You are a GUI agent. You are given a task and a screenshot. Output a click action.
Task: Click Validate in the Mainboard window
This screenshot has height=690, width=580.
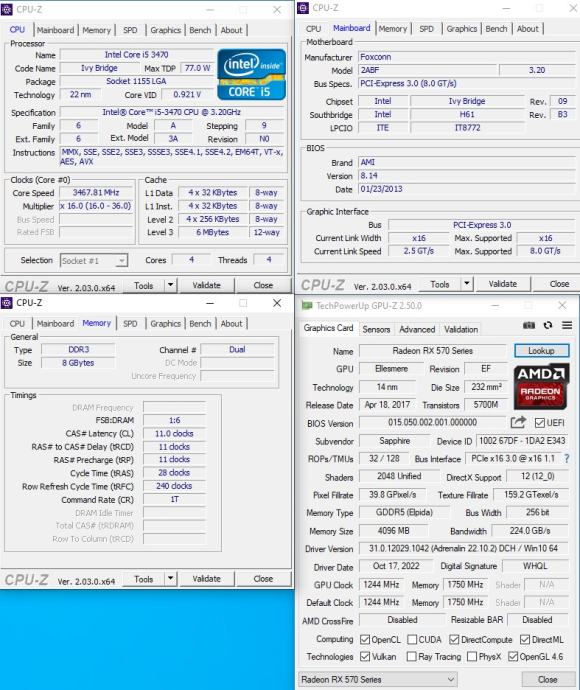tap(503, 284)
